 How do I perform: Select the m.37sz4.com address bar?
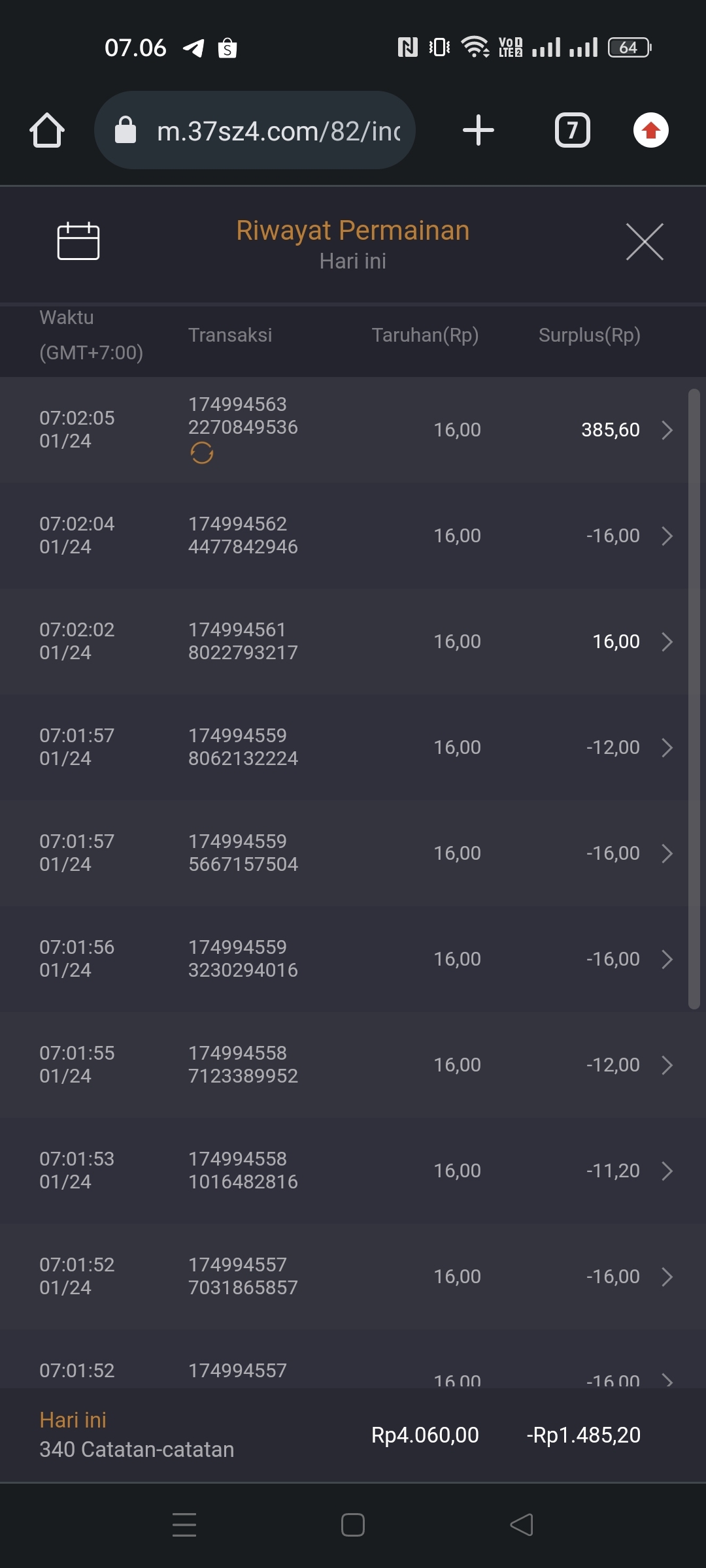coord(278,131)
